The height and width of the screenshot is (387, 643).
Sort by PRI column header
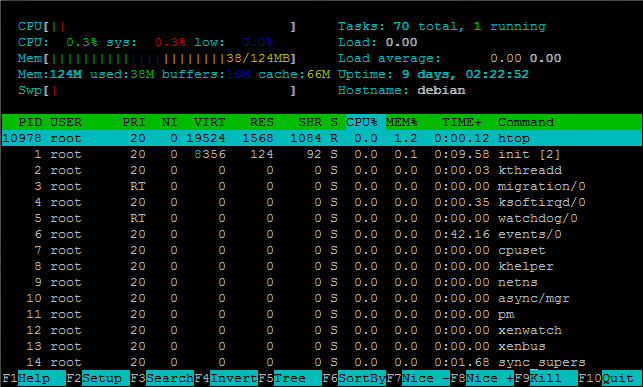[134, 122]
